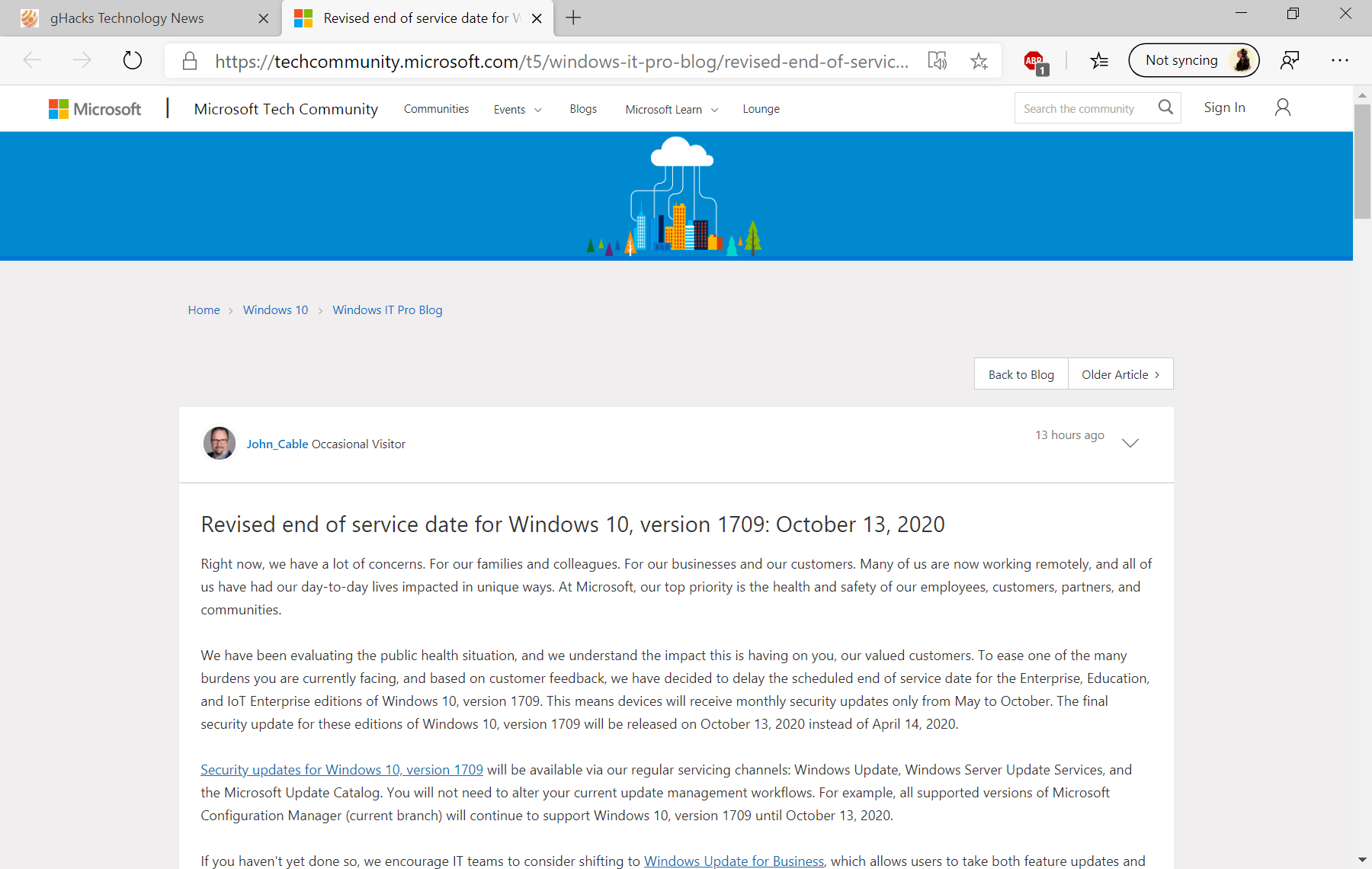
Task: Expand the Microsoft Learn dropdown
Action: (672, 110)
